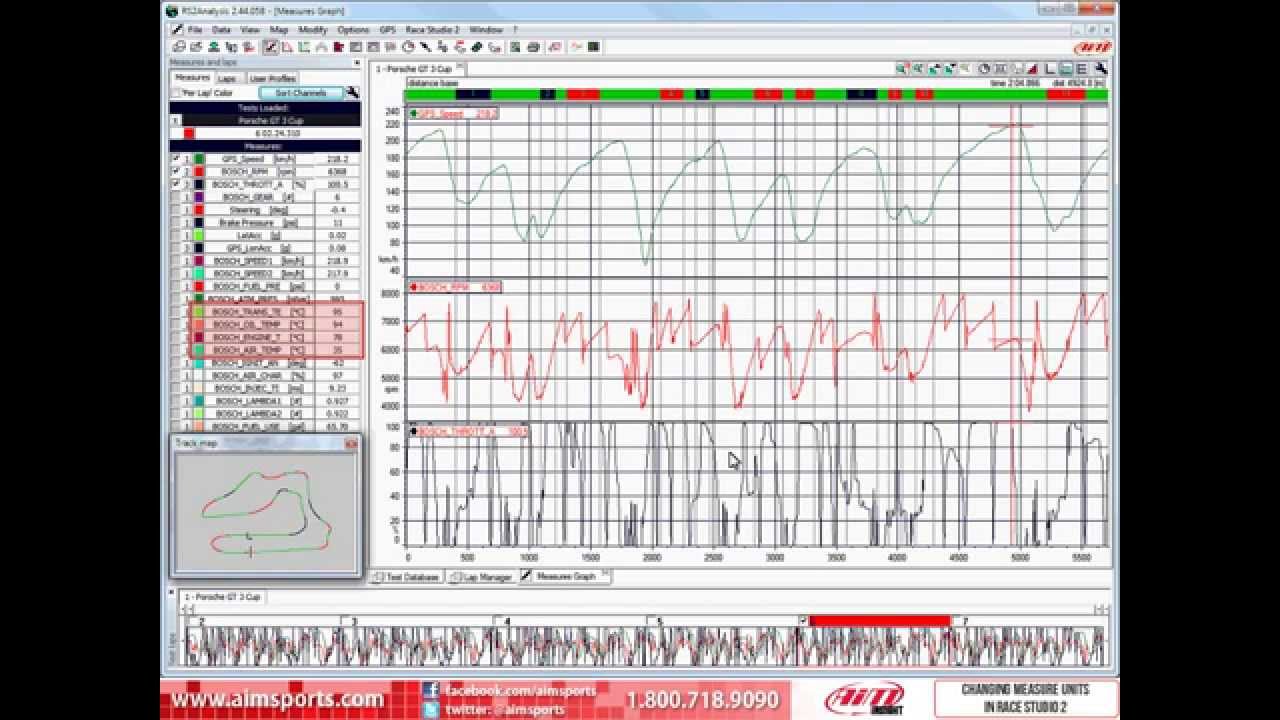Click the lap time 6 02.24.310 row
Image resolution: width=1280 pixels, height=720 pixels.
point(265,133)
